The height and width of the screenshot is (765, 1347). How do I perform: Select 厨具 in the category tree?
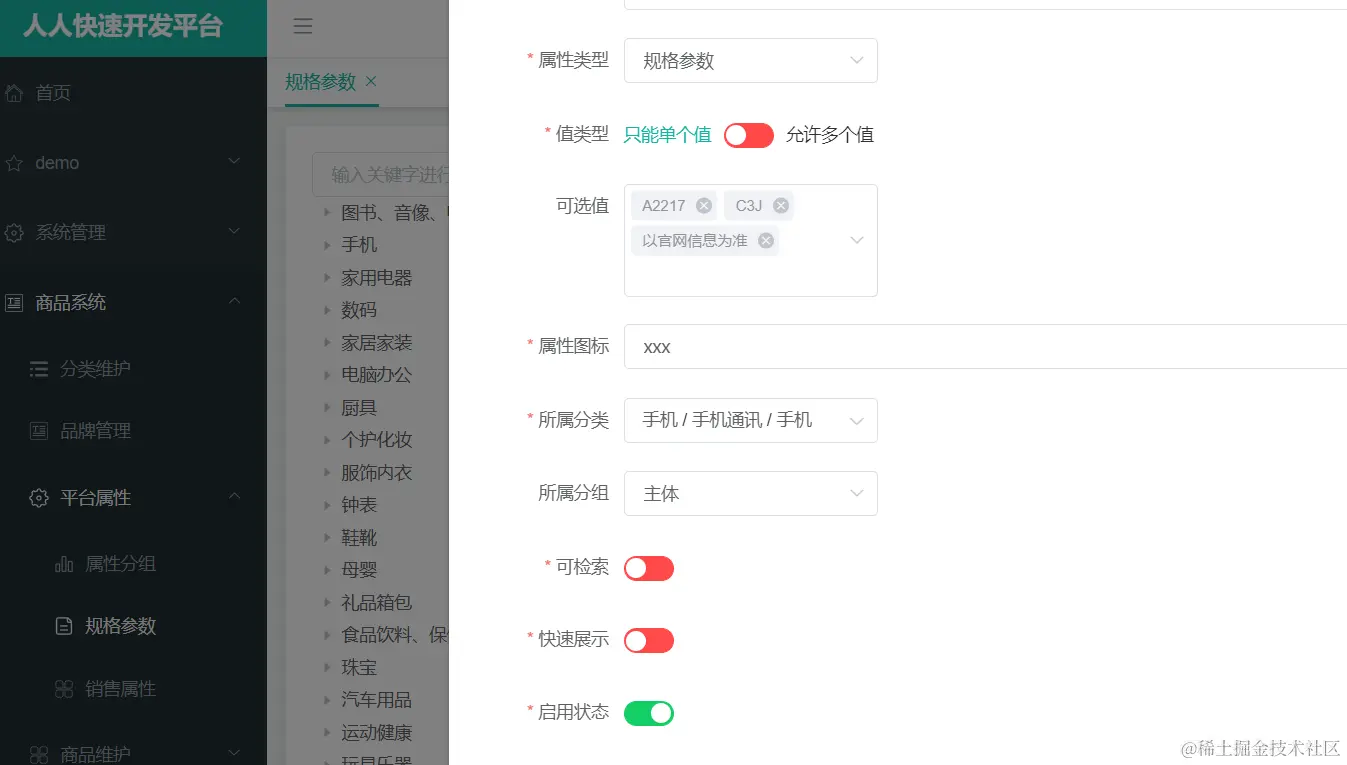click(x=359, y=408)
